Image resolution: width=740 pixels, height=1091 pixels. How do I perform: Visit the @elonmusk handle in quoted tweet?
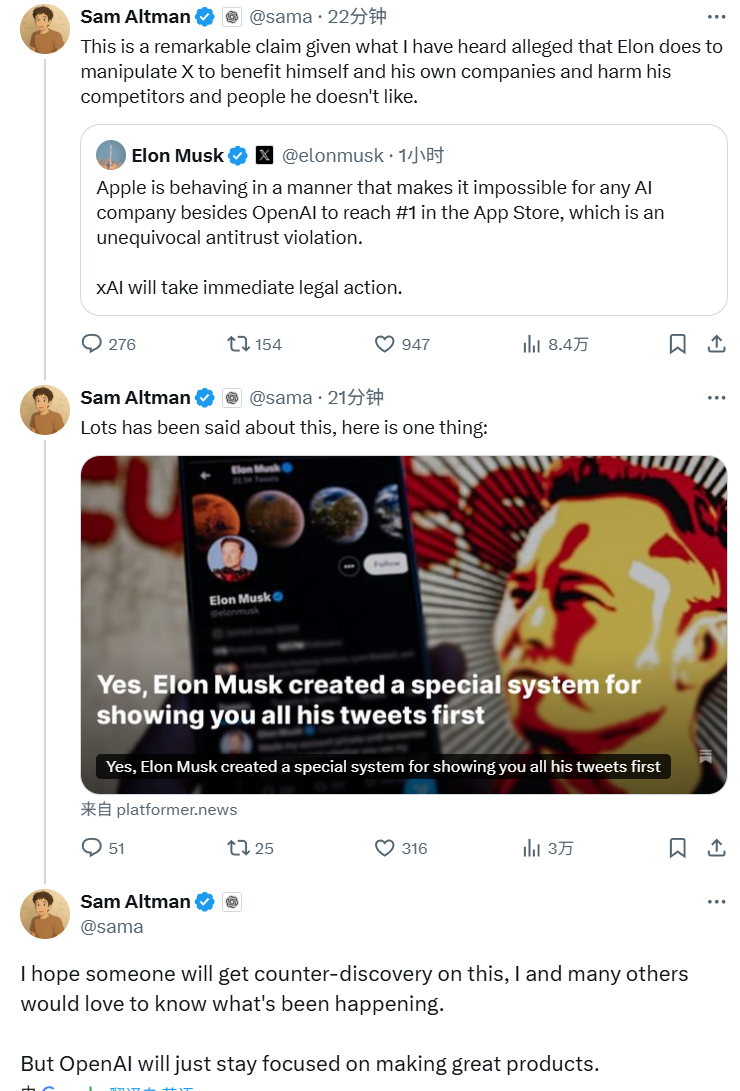(332, 155)
